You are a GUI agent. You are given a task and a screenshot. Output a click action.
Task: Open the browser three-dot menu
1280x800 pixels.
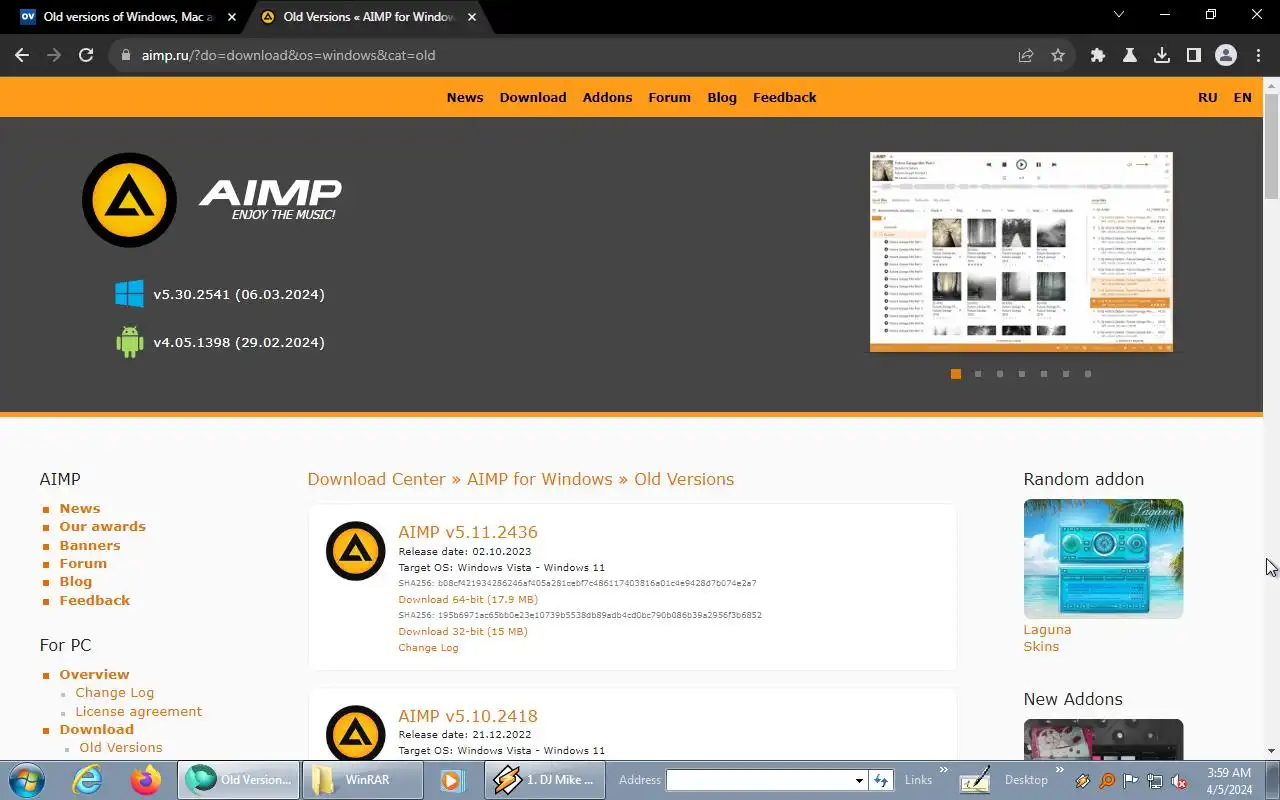1258,56
